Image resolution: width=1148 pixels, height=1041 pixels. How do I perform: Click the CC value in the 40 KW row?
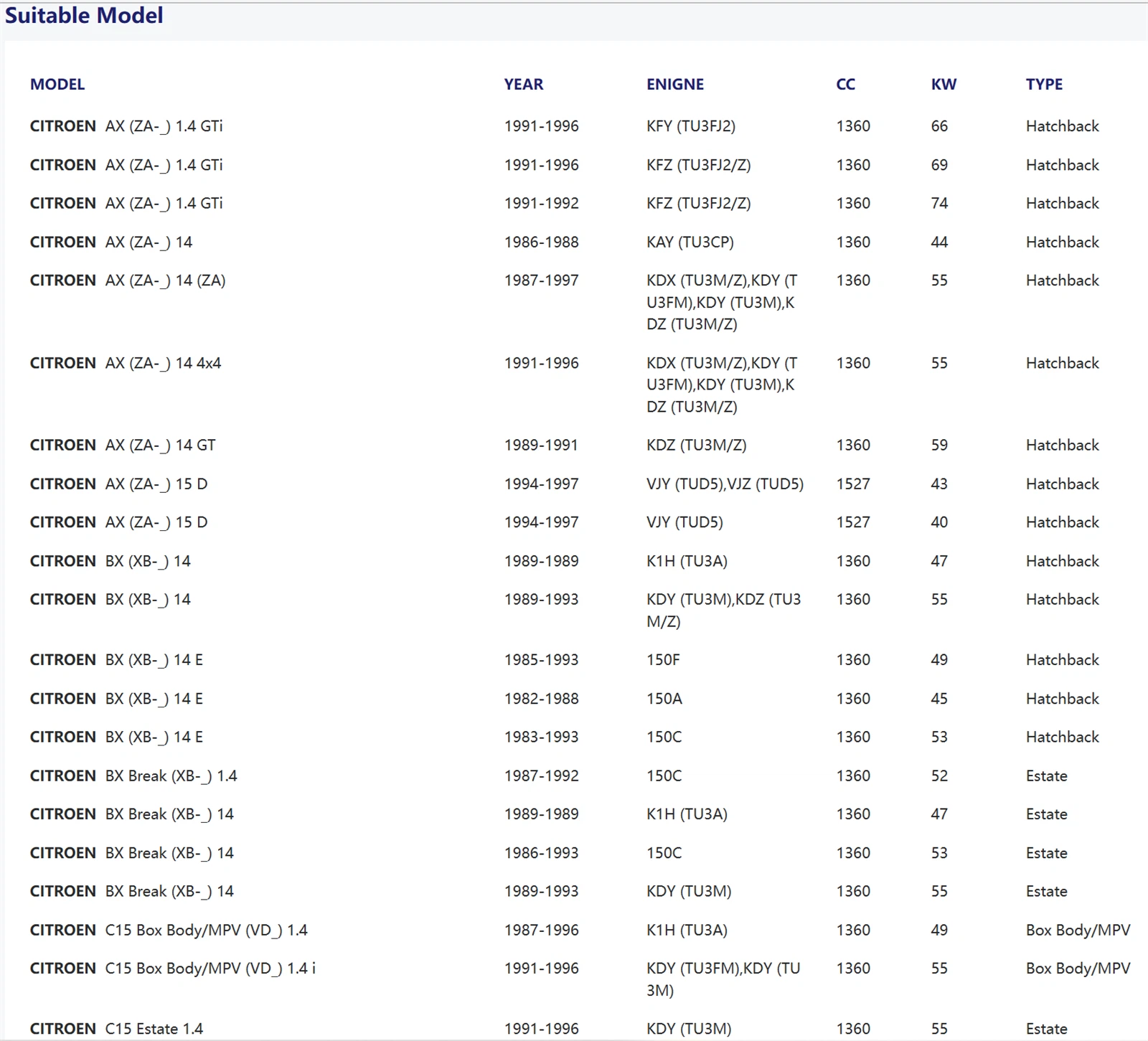point(853,522)
